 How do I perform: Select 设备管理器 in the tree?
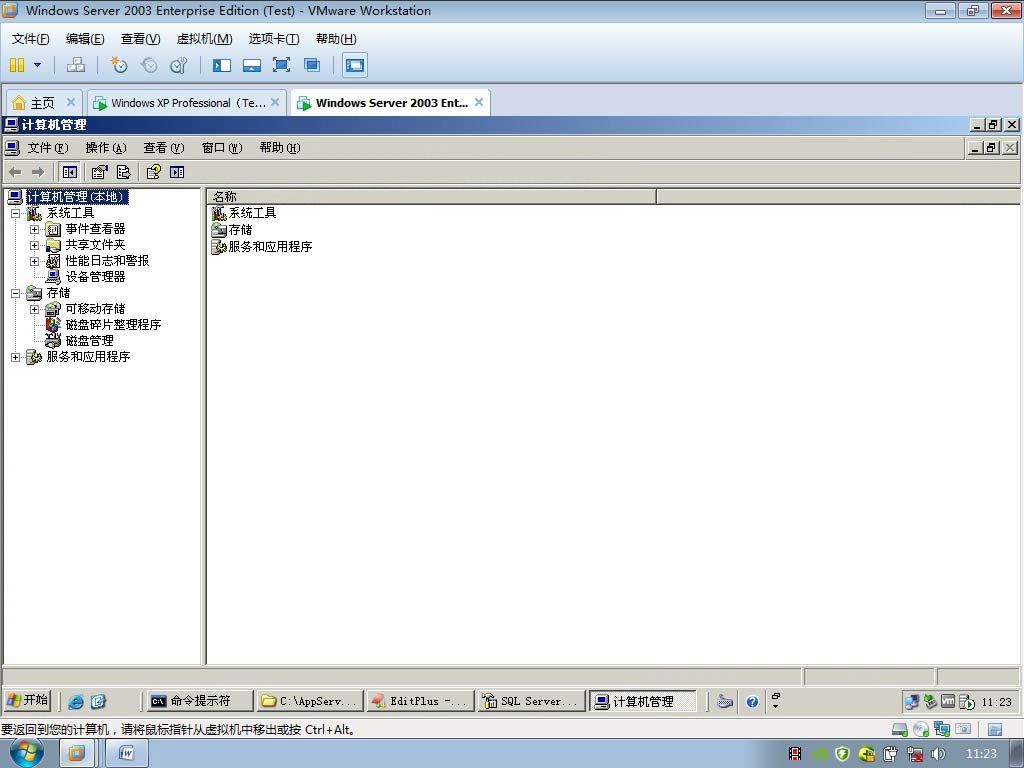click(95, 277)
